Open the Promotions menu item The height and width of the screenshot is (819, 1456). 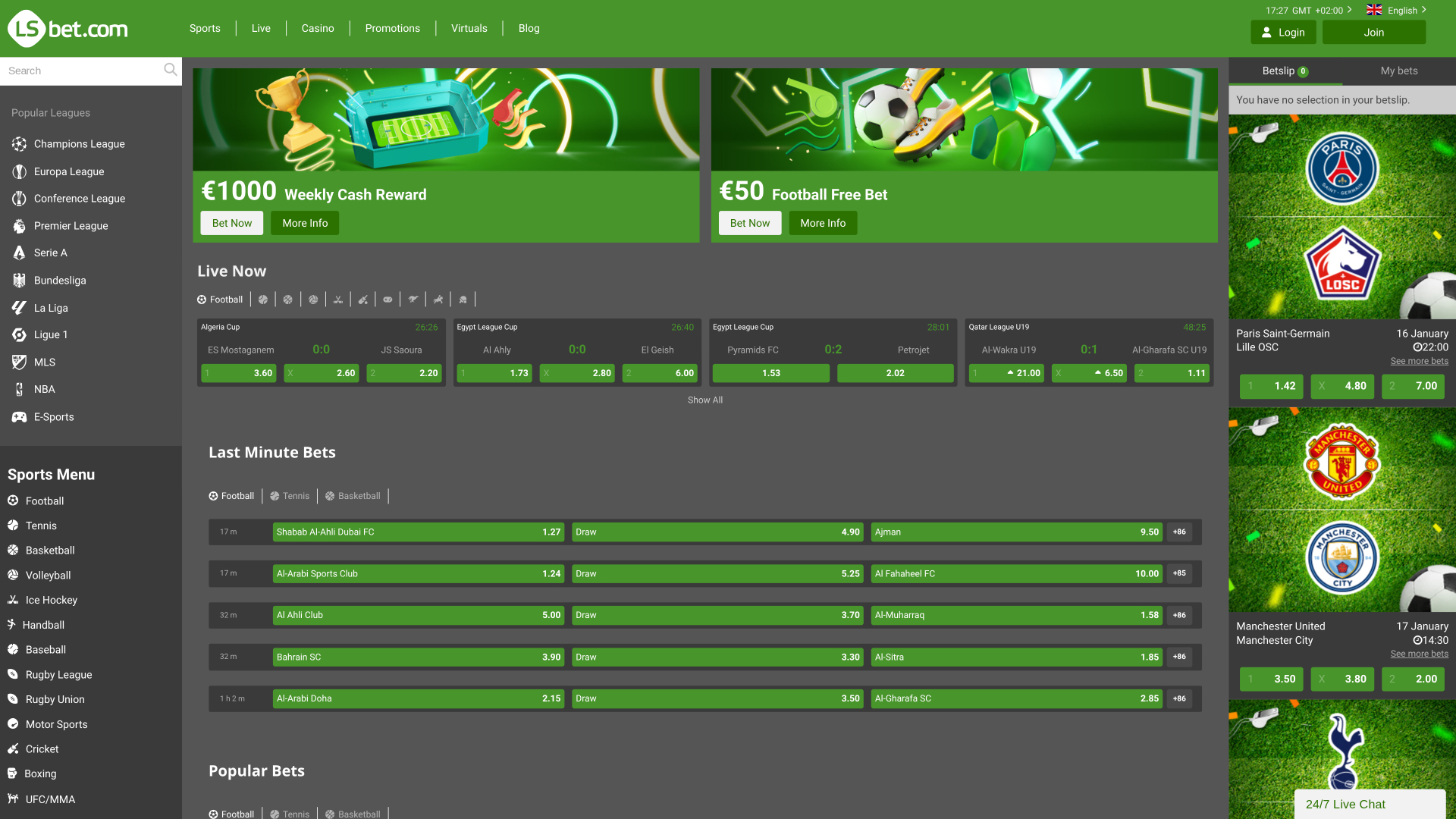[x=393, y=28]
